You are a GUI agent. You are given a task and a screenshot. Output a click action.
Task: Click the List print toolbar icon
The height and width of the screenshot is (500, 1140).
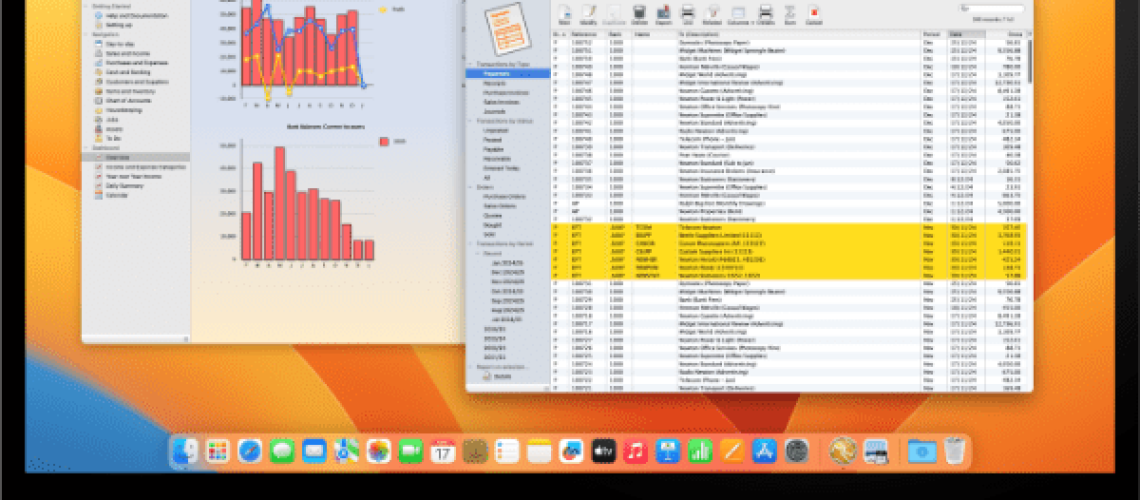[687, 14]
